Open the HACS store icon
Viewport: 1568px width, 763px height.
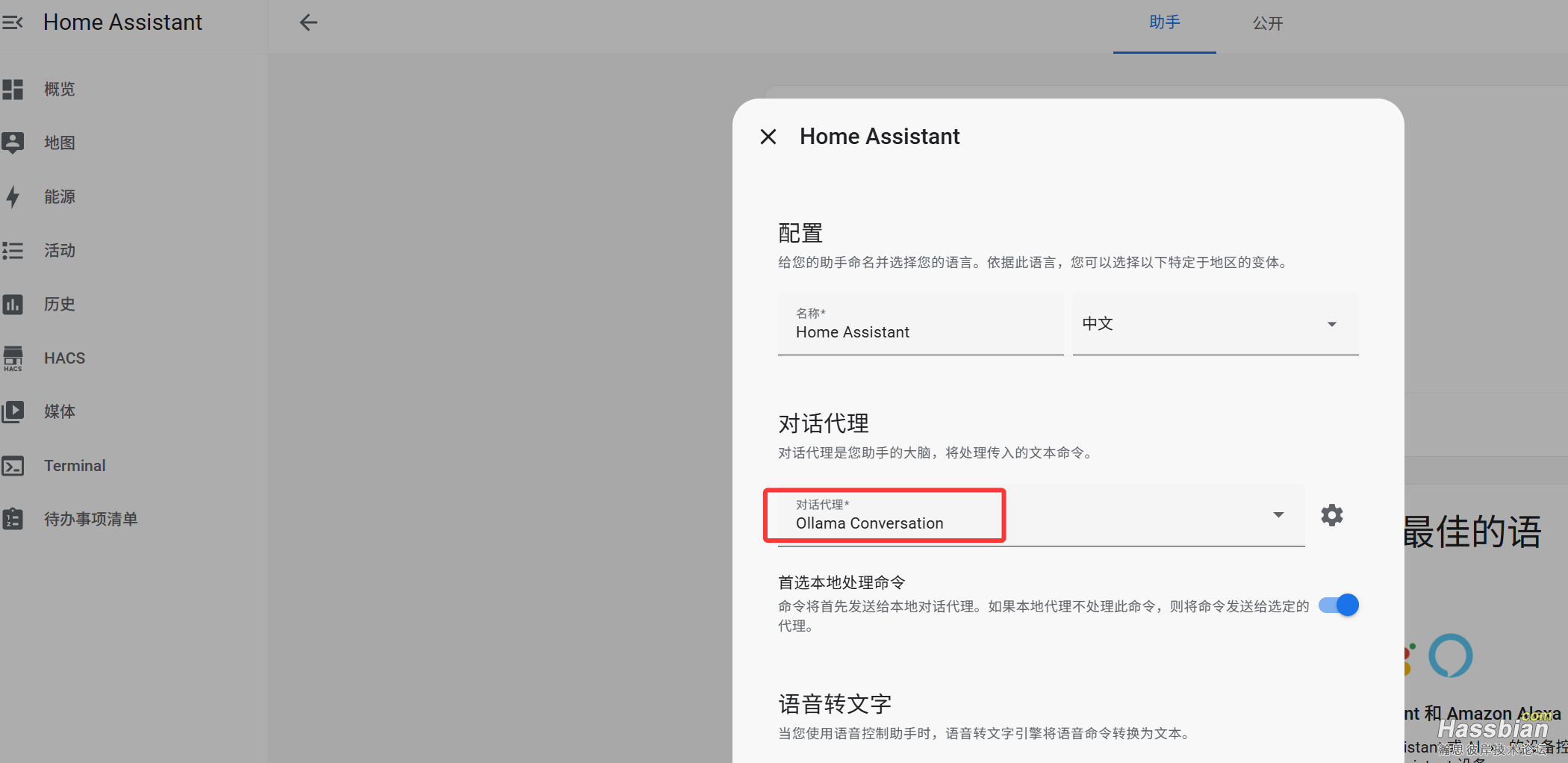[x=13, y=358]
